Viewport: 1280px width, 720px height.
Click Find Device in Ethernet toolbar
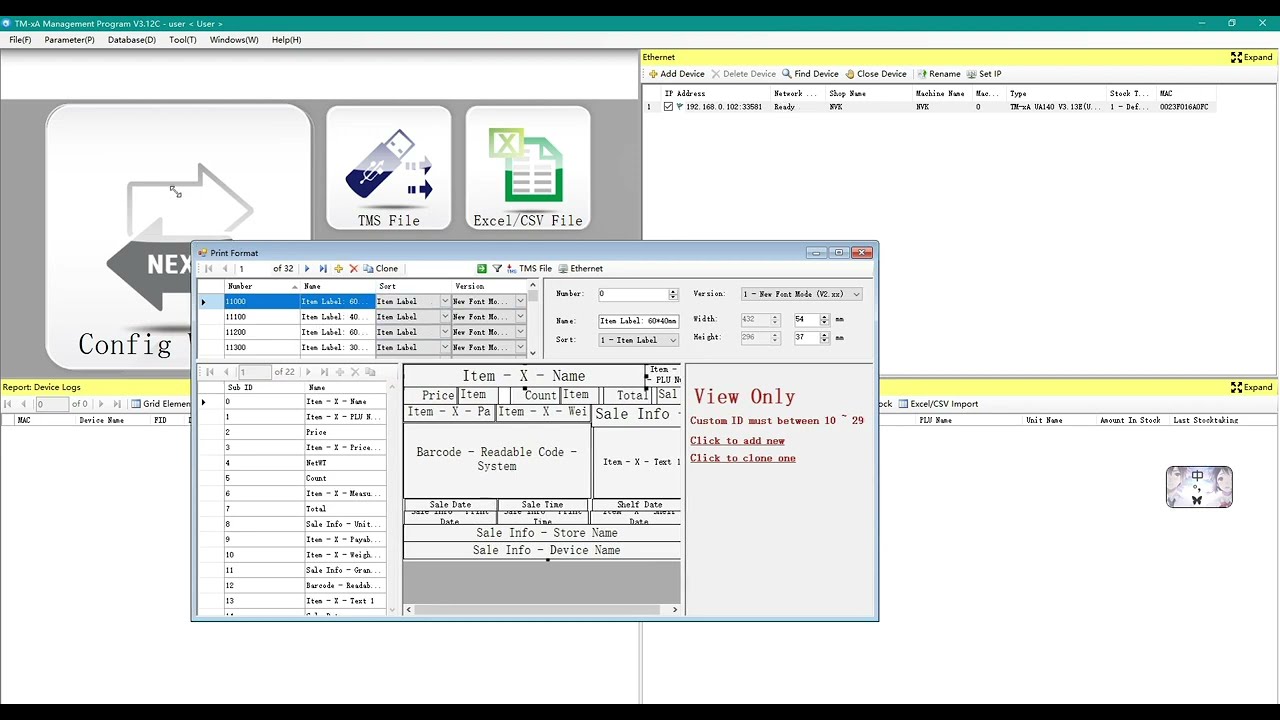tap(810, 74)
